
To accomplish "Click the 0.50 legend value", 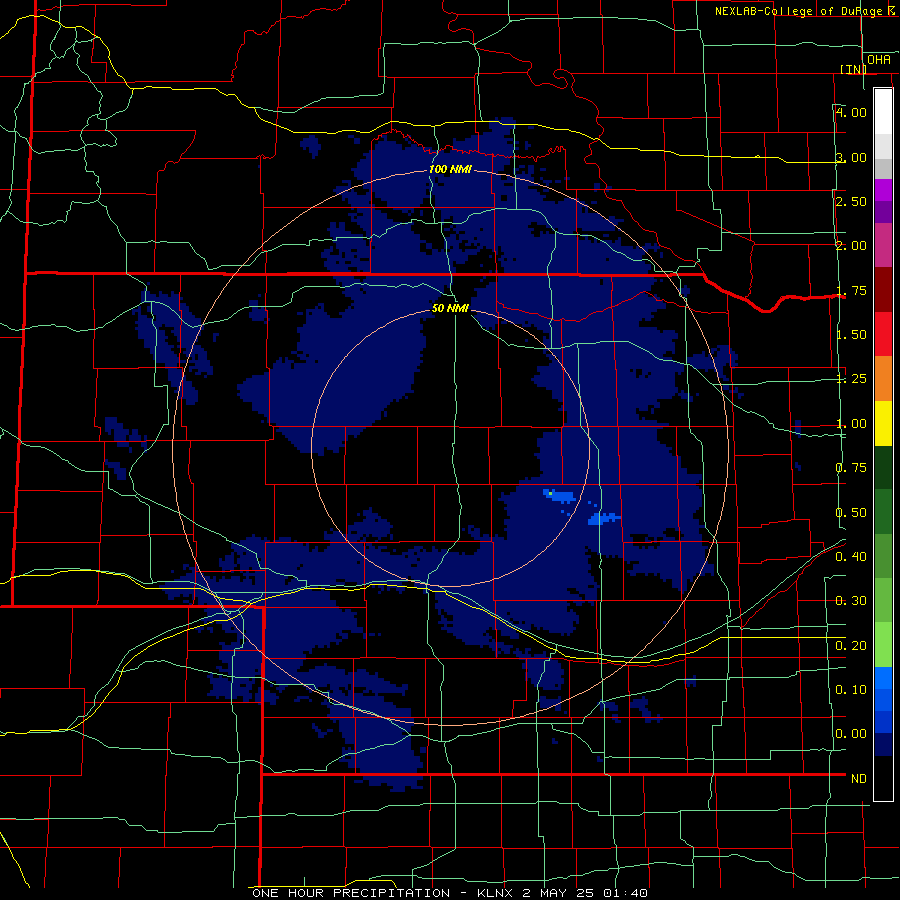I will (851, 513).
